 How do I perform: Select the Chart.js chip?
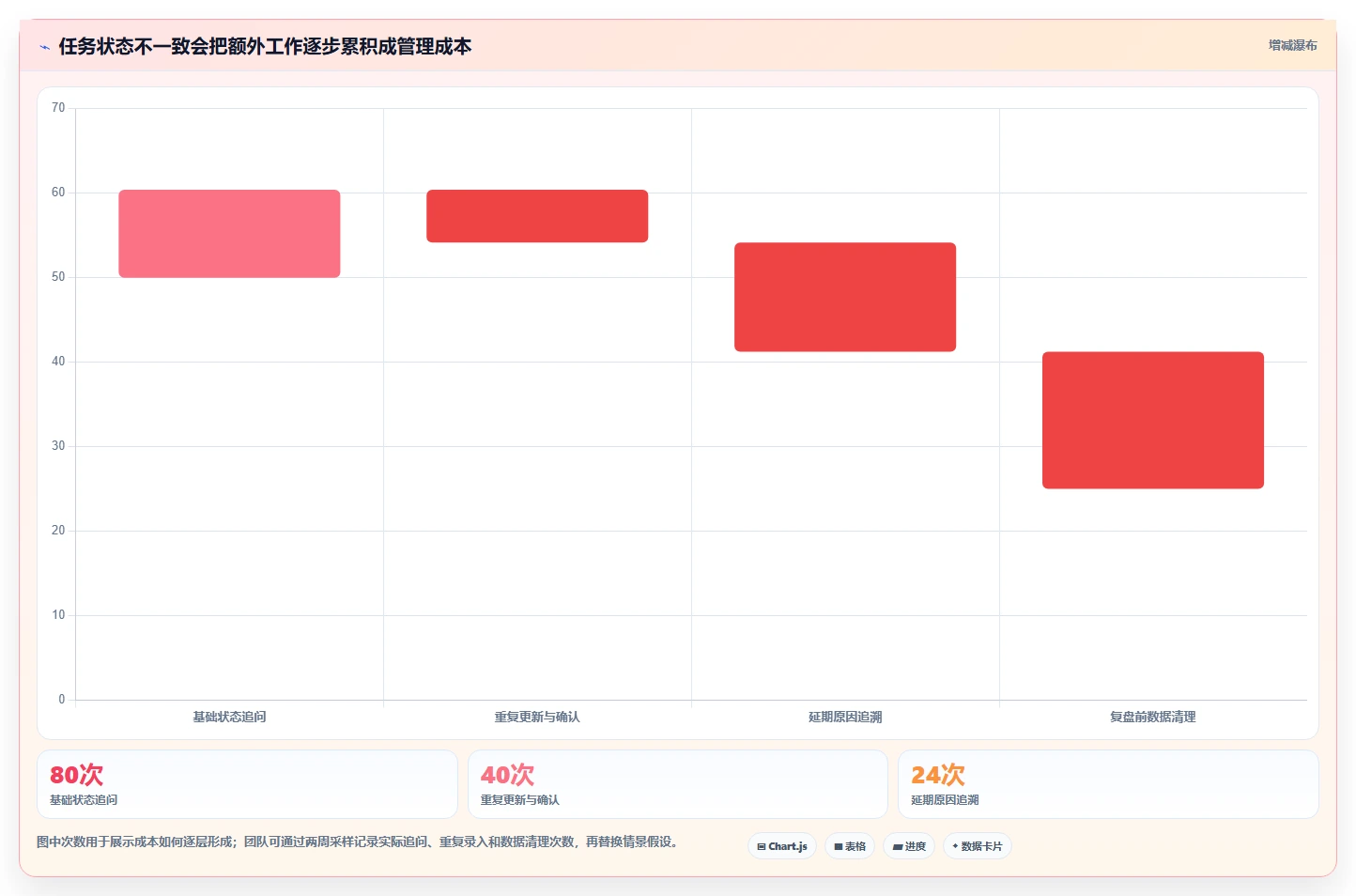[x=782, y=846]
